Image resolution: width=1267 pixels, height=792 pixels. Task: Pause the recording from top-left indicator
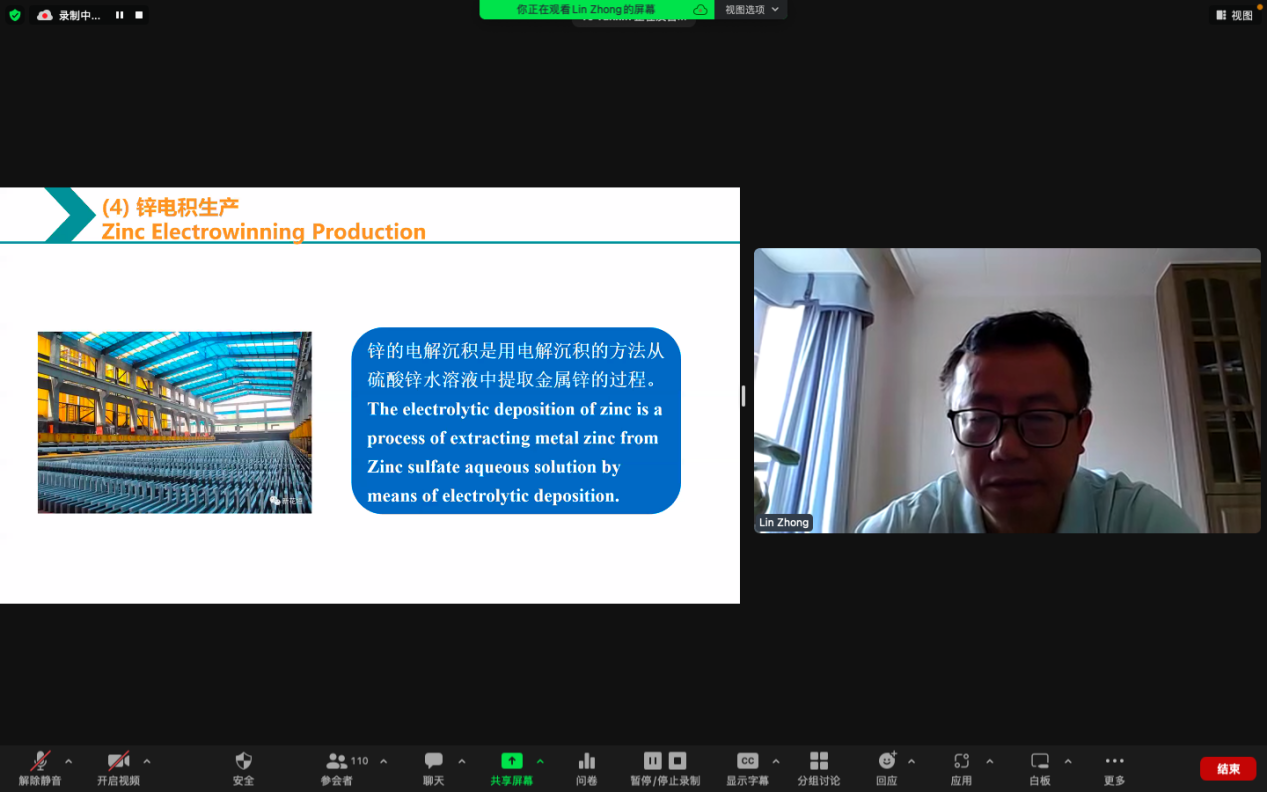119,15
